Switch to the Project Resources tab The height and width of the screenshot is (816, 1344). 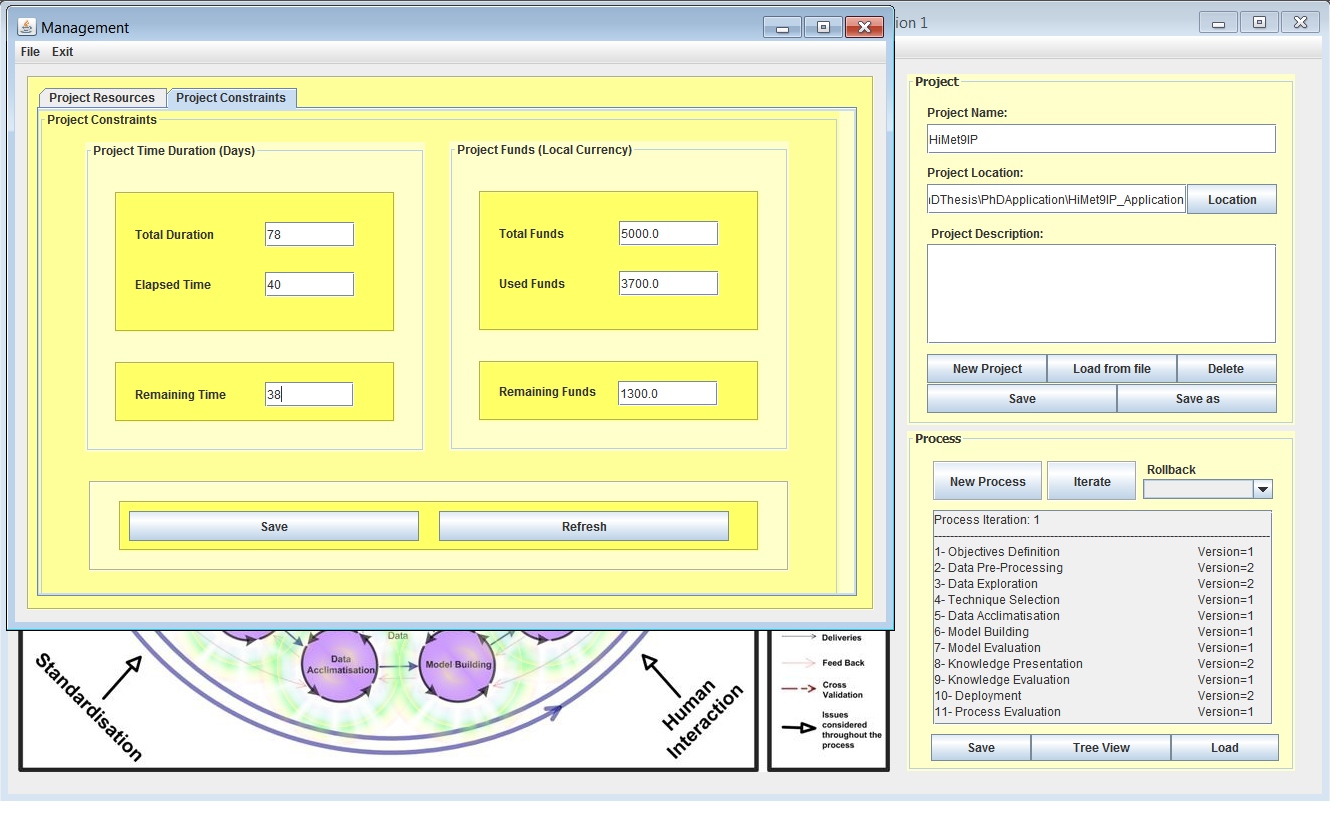[102, 98]
